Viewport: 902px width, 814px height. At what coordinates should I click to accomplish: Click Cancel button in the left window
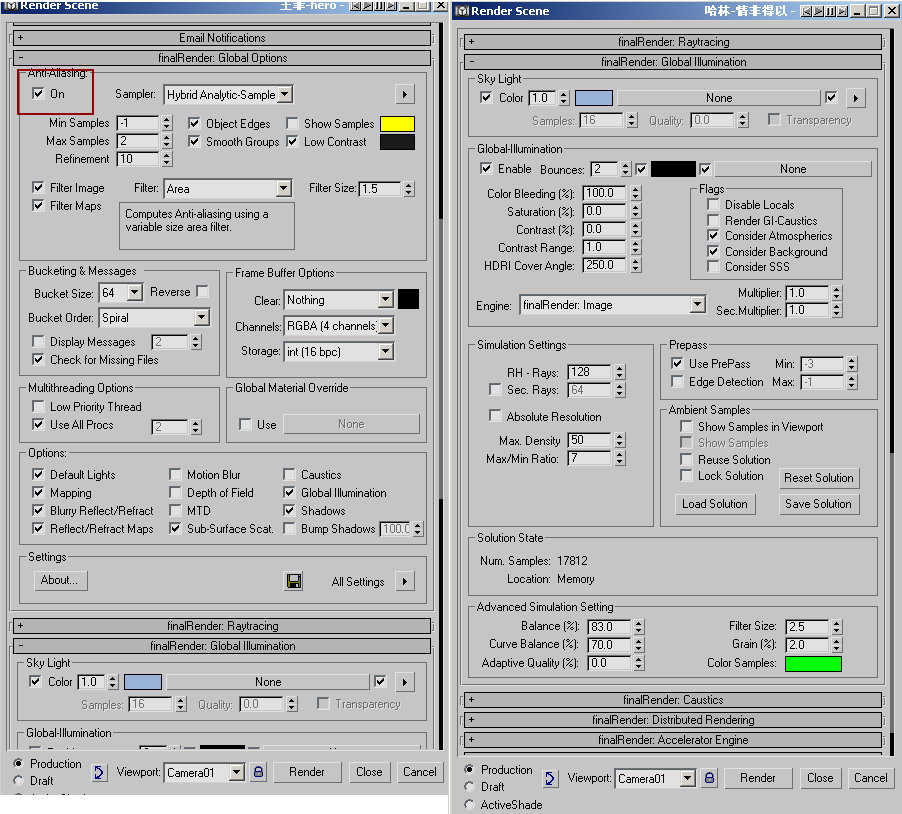(x=419, y=772)
